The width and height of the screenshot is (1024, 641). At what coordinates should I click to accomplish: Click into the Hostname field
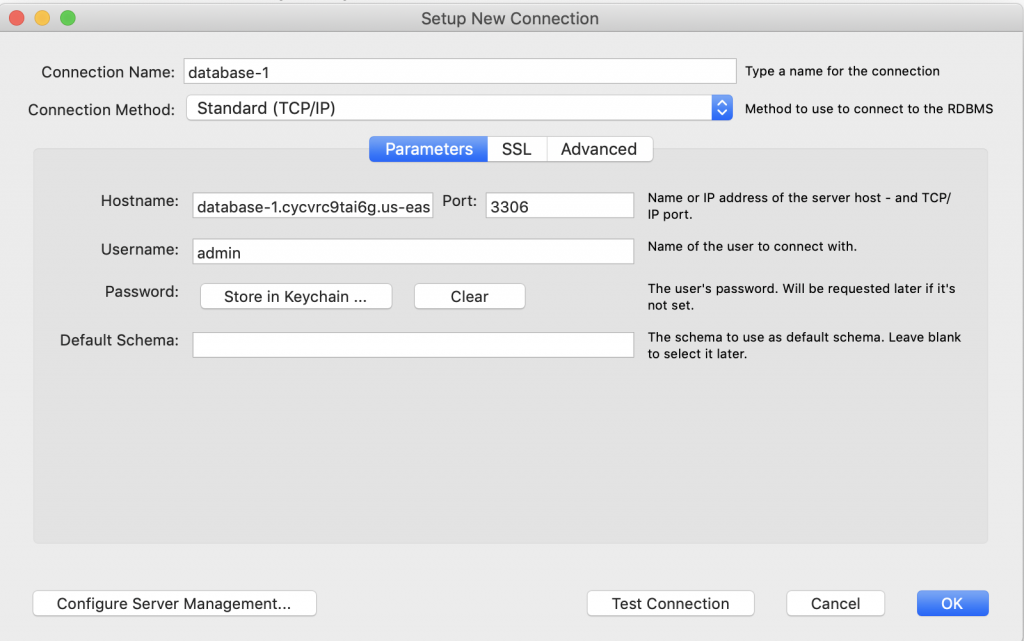click(x=313, y=206)
